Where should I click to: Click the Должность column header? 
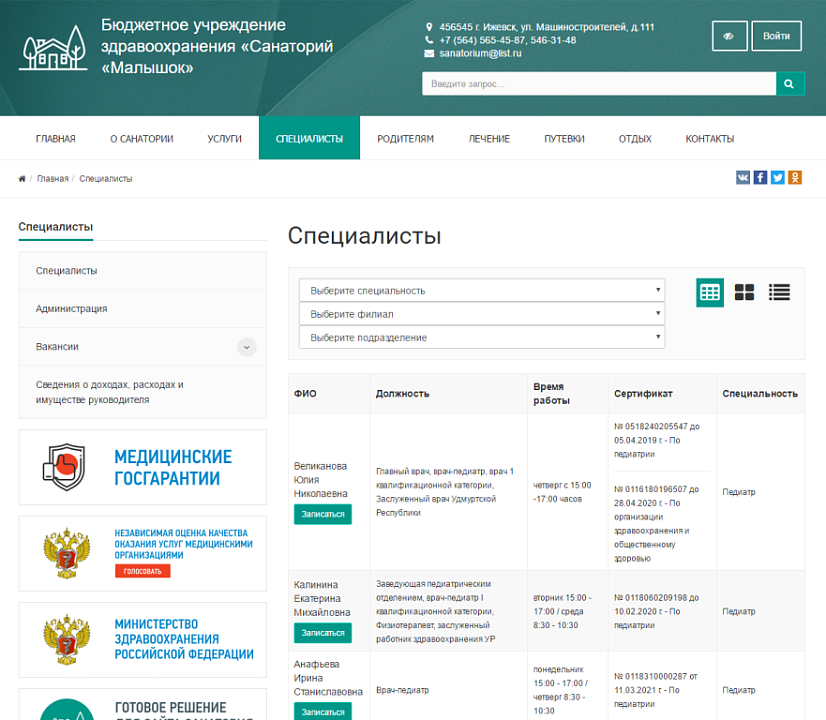coord(402,393)
